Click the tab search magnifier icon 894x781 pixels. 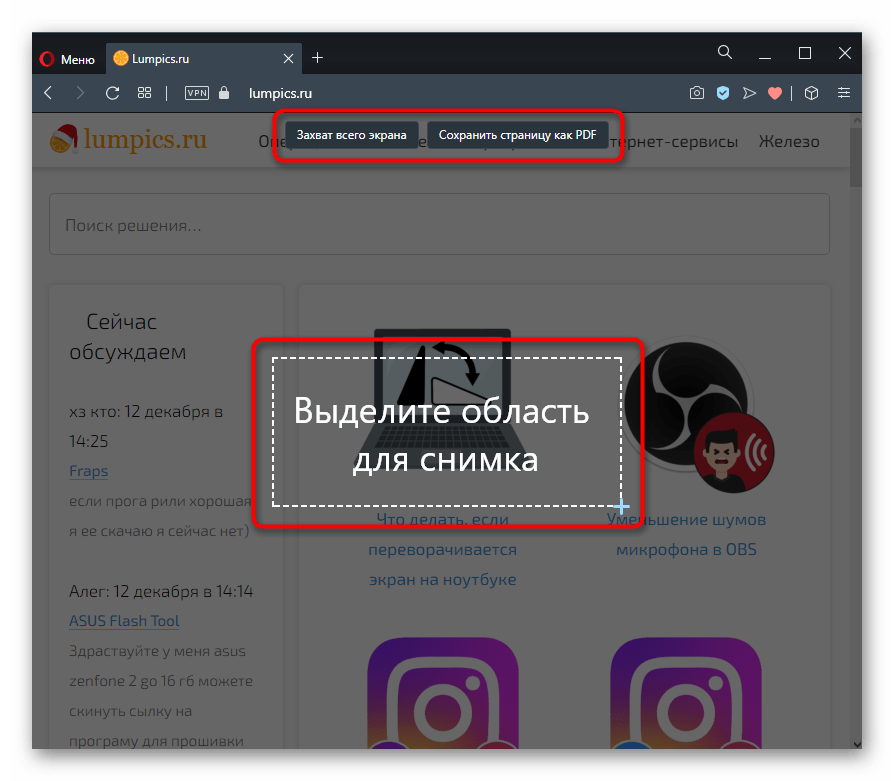click(726, 53)
